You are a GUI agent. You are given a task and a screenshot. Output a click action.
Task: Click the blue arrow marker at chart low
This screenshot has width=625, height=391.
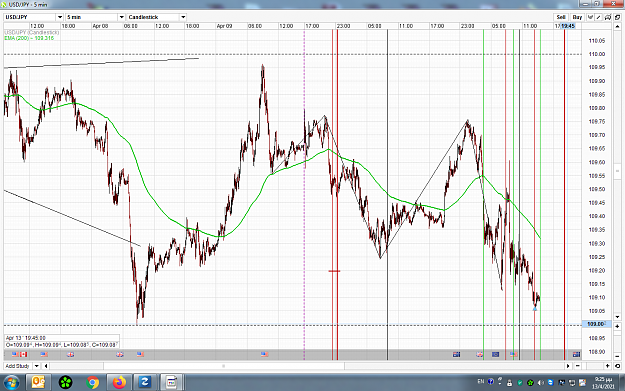pyautogui.click(x=535, y=308)
